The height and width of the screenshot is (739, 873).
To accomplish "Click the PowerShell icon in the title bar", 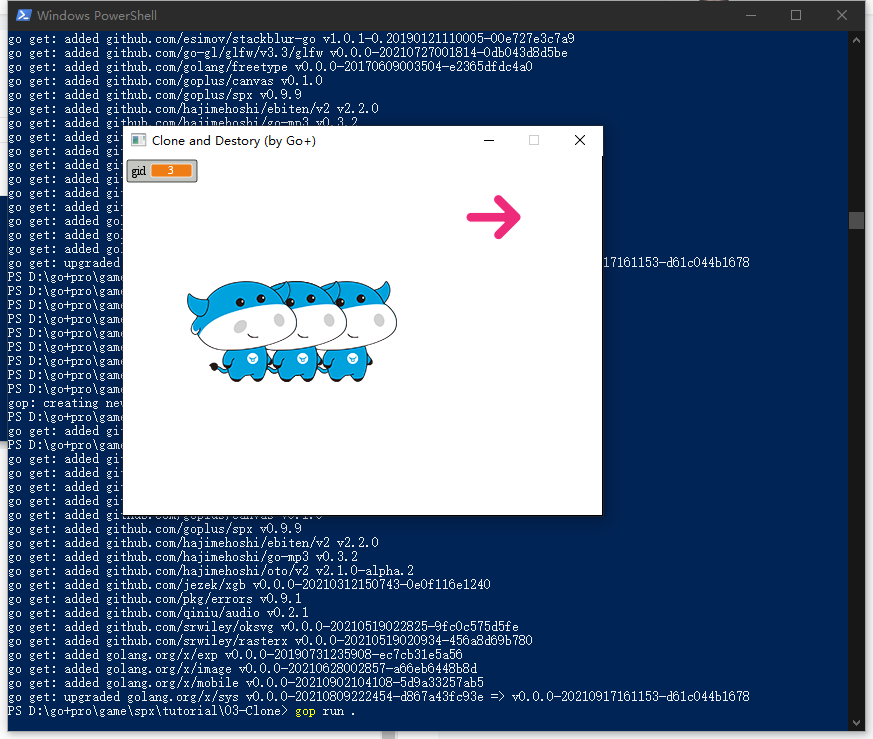I will (23, 15).
